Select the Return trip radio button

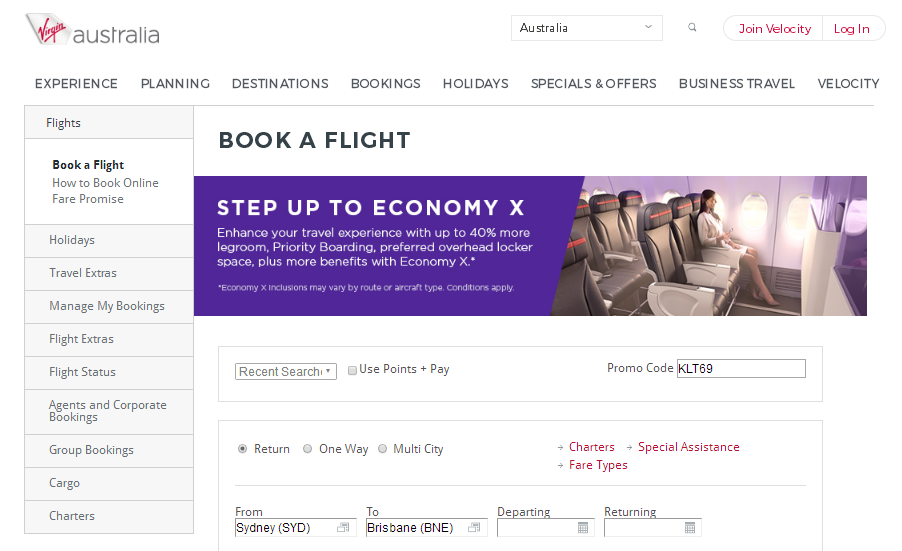pos(243,449)
